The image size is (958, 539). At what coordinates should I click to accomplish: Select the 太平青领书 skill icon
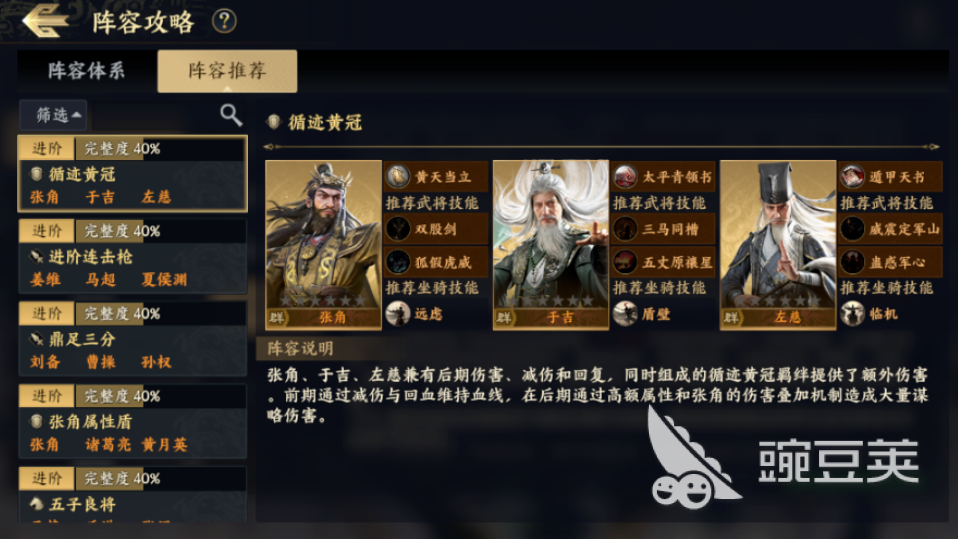625,177
